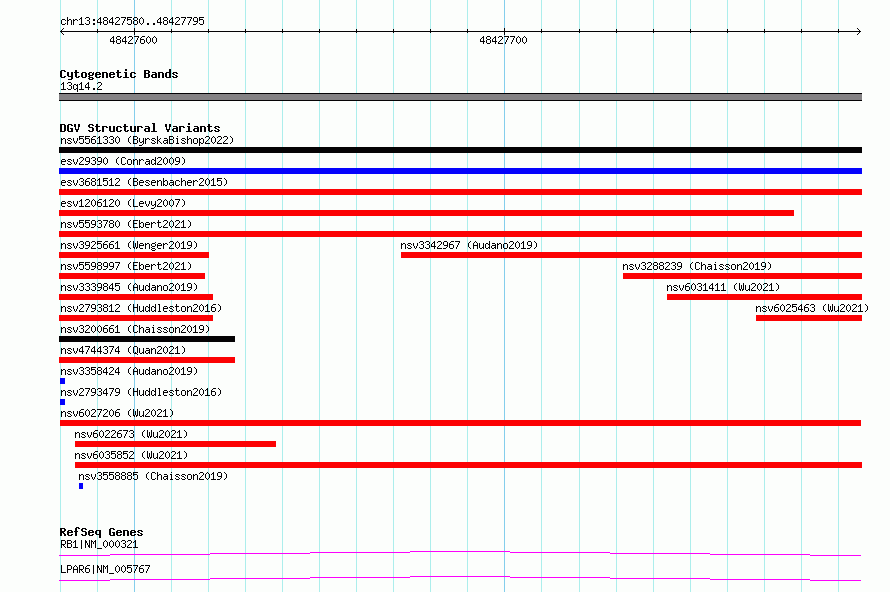
Task: Click the nsv2793812 (Huddleston2016) label
Action: click(141, 308)
